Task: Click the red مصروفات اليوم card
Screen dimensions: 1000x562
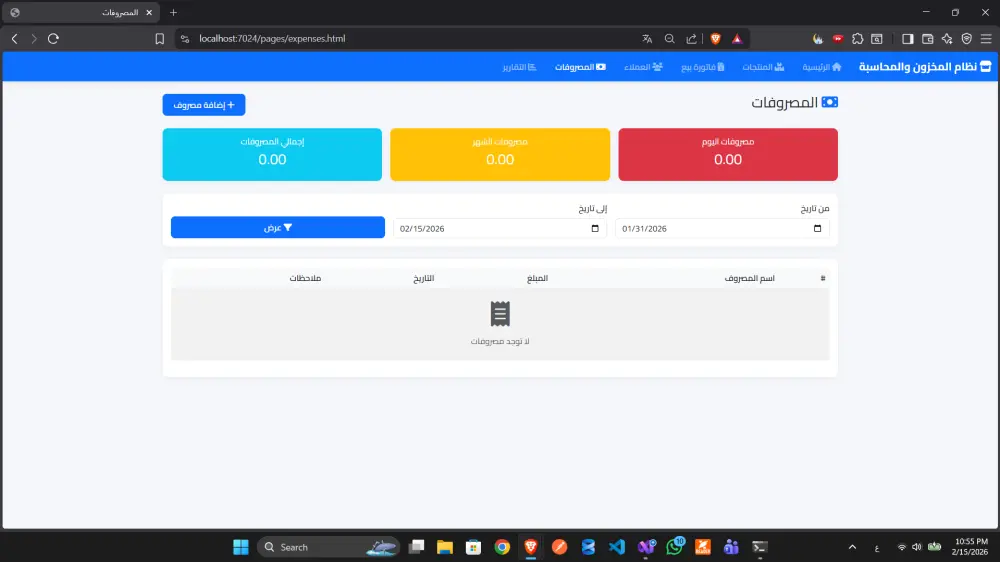Action: click(728, 154)
